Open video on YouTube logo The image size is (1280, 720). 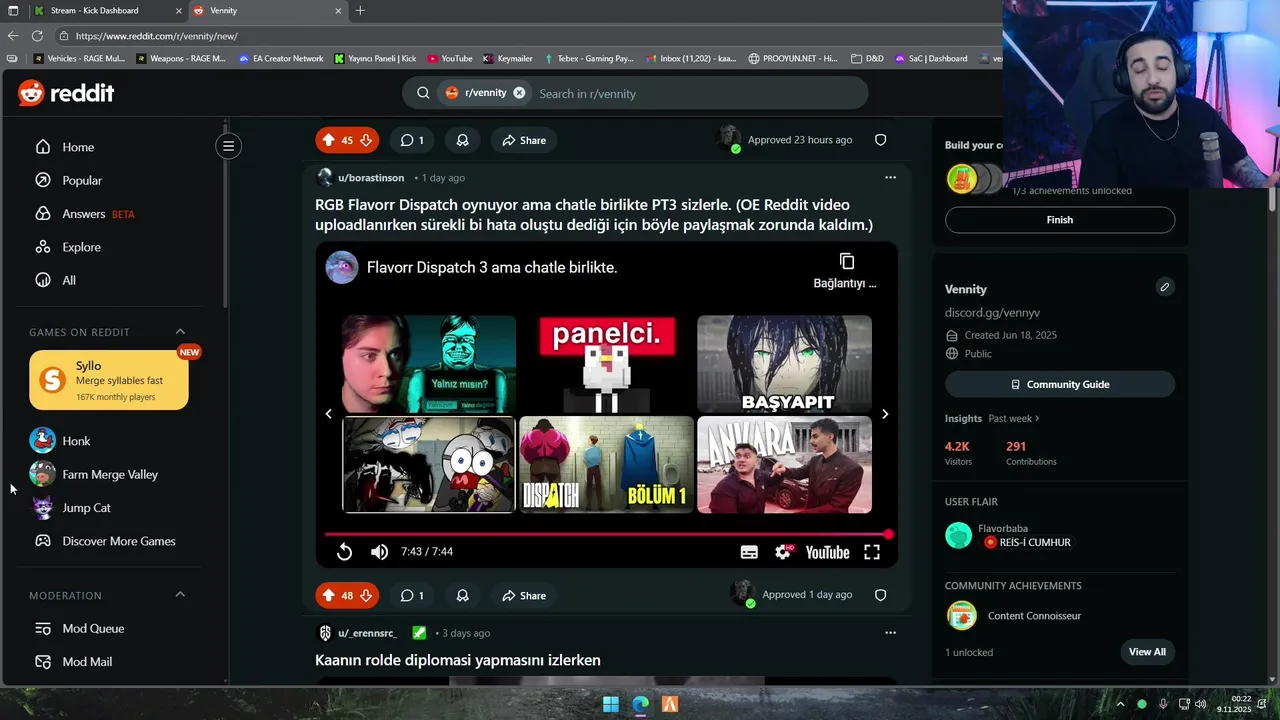tap(827, 552)
